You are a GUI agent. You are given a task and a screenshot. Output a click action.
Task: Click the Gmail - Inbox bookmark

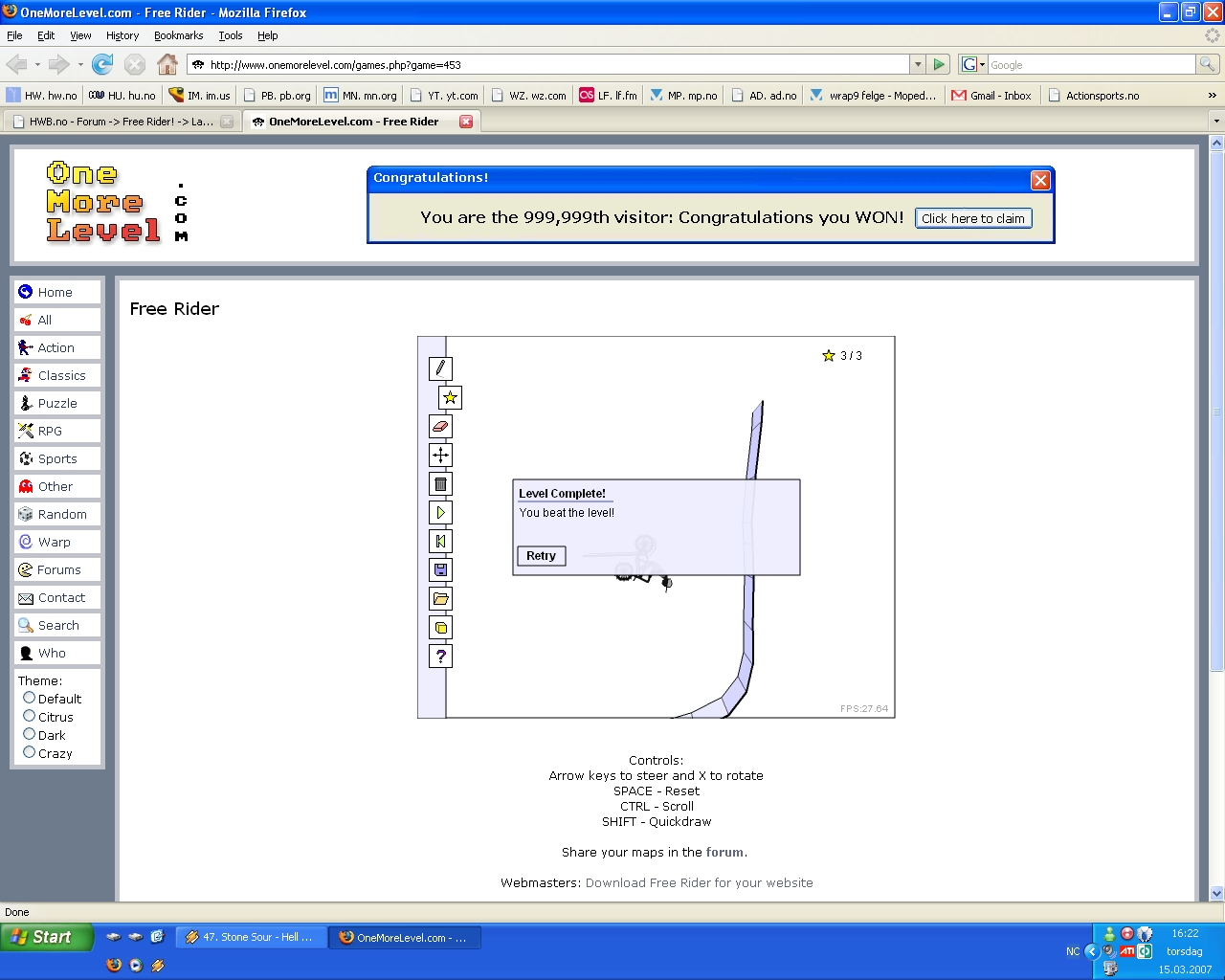(991, 96)
